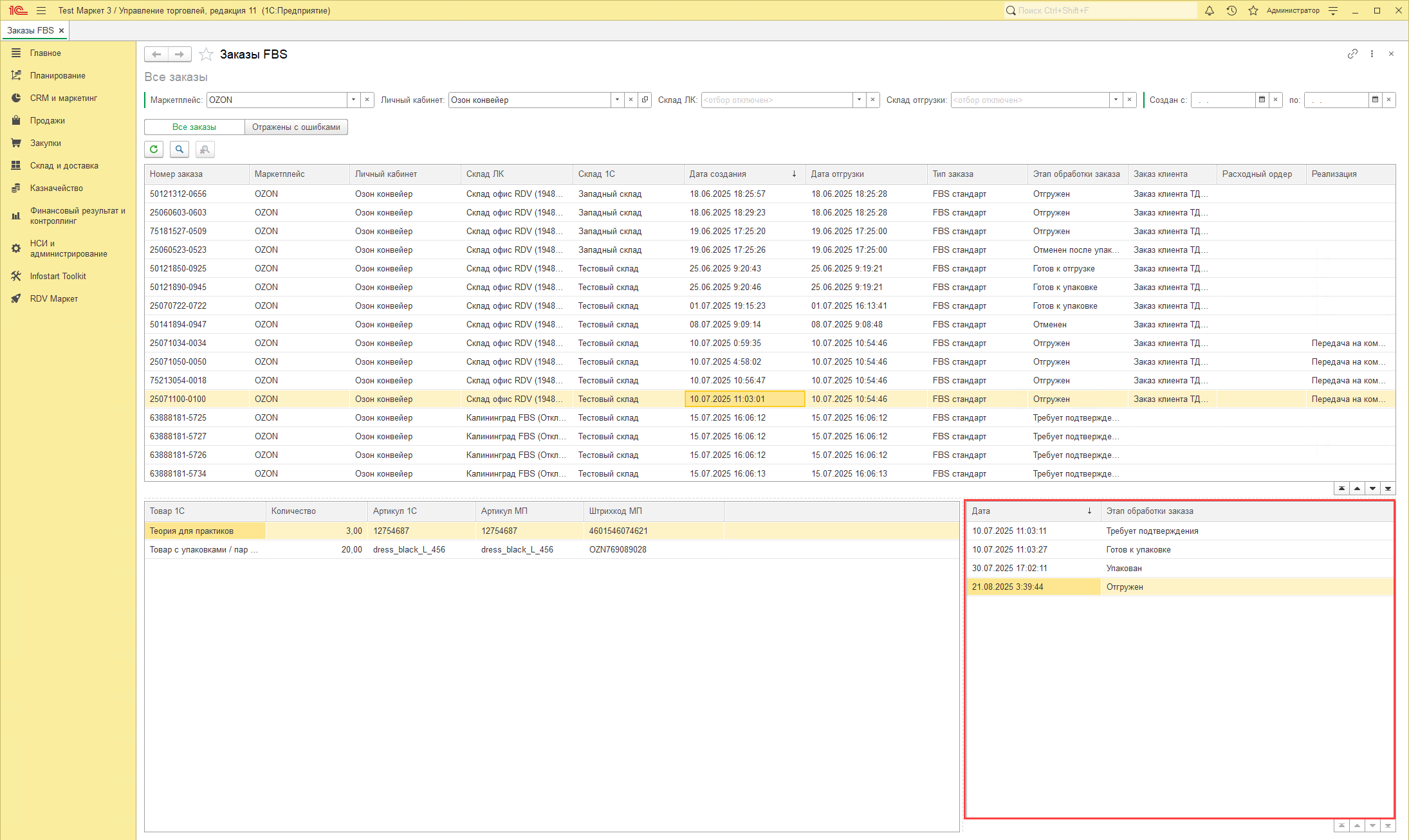This screenshot has width=1409, height=840.
Task: Expand the Маркетплейс dropdown
Action: click(x=353, y=100)
